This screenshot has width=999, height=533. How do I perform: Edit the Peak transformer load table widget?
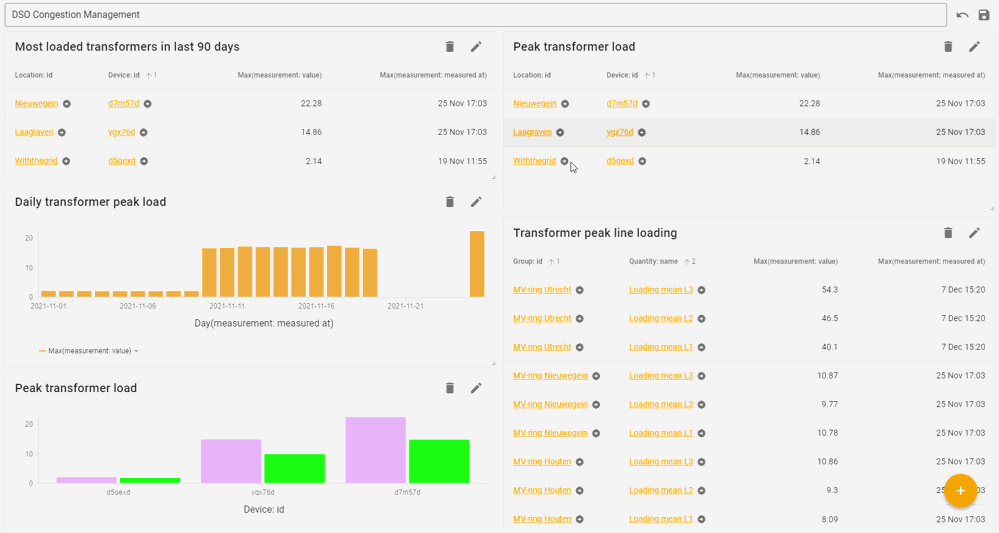(974, 47)
